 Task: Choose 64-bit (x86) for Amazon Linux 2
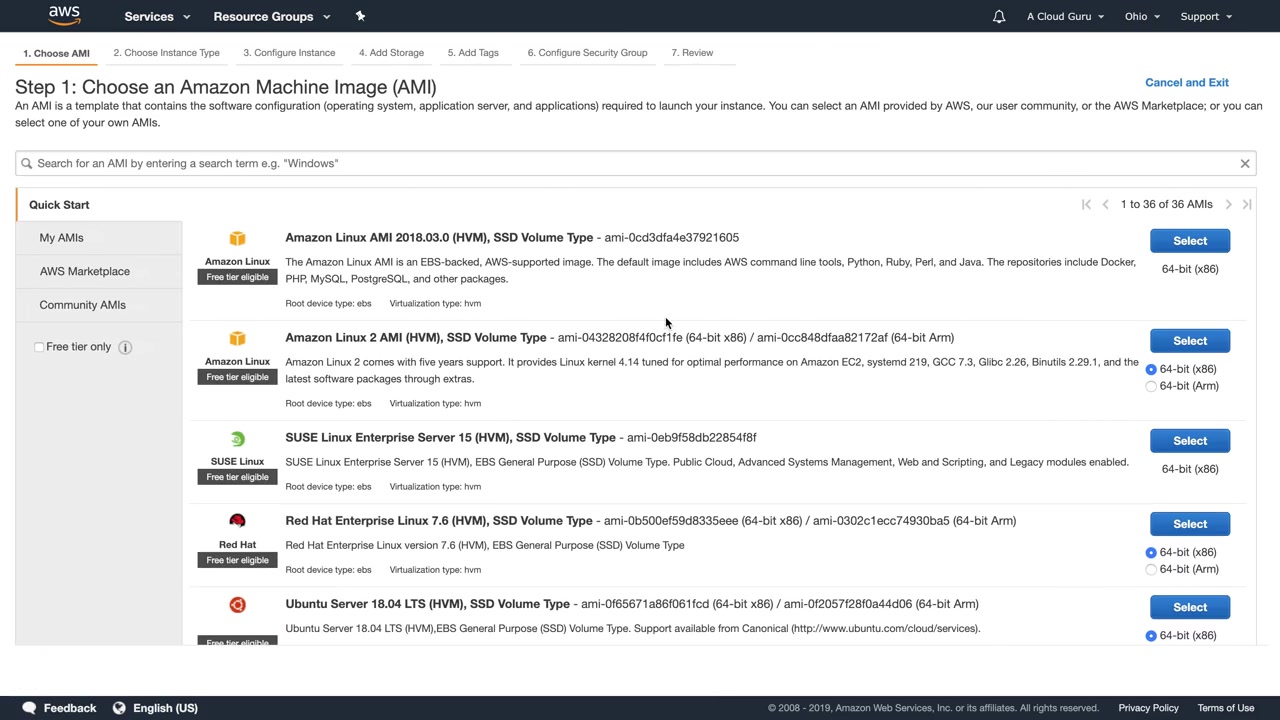(x=1151, y=369)
